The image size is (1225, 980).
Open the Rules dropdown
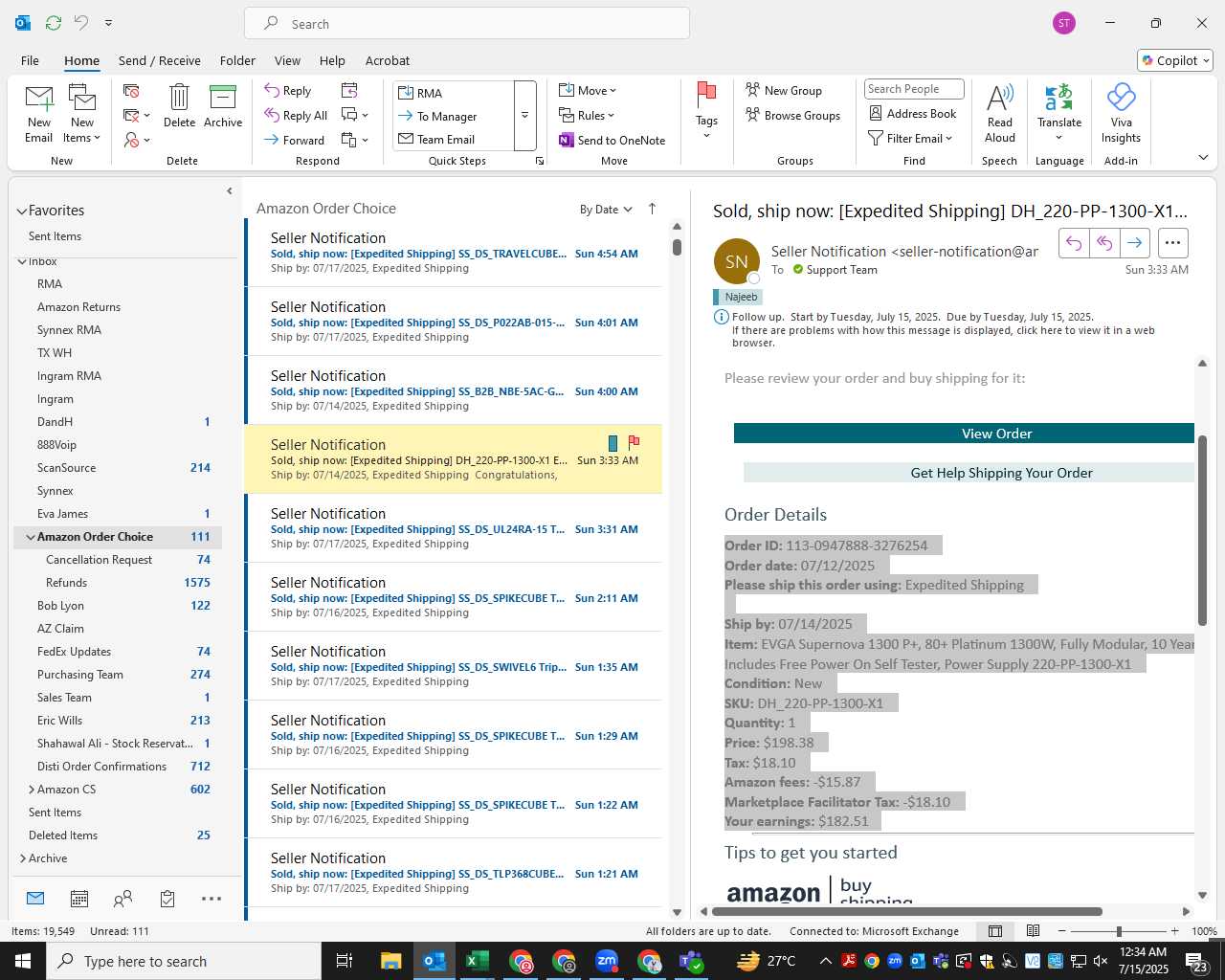click(x=587, y=115)
